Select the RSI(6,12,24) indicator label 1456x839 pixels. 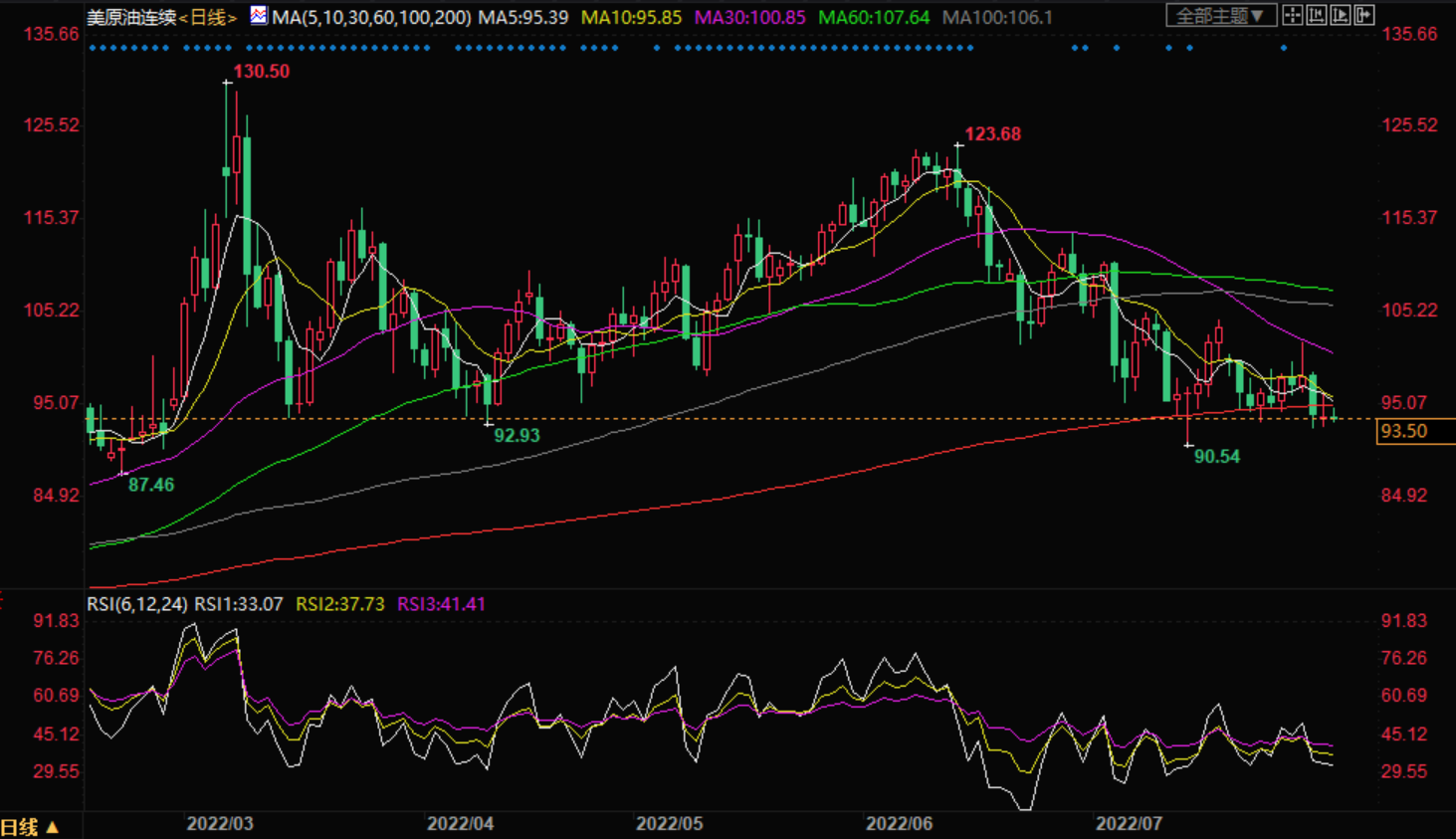pos(137,604)
